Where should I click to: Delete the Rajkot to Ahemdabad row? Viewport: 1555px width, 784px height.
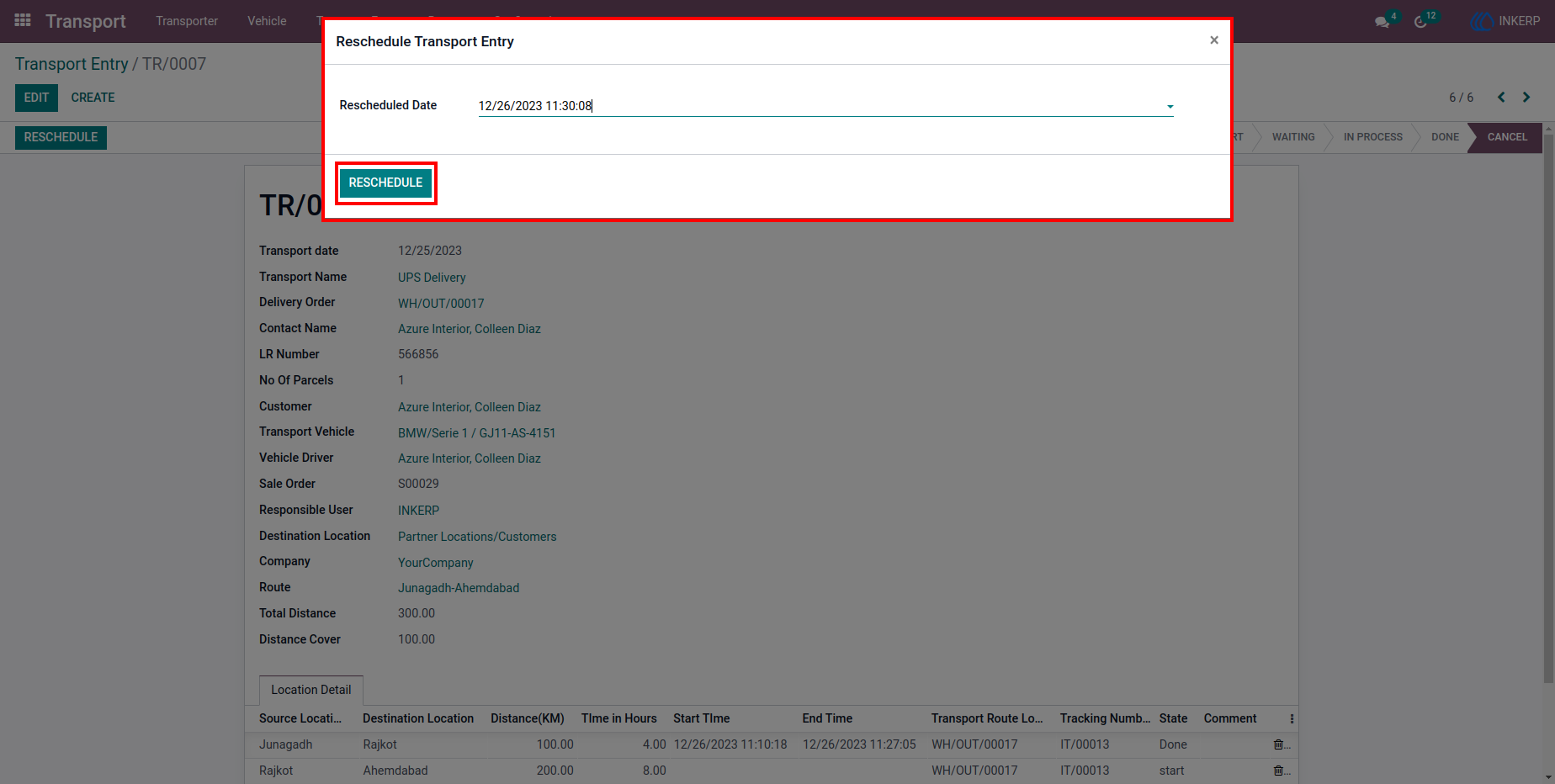point(1278,771)
